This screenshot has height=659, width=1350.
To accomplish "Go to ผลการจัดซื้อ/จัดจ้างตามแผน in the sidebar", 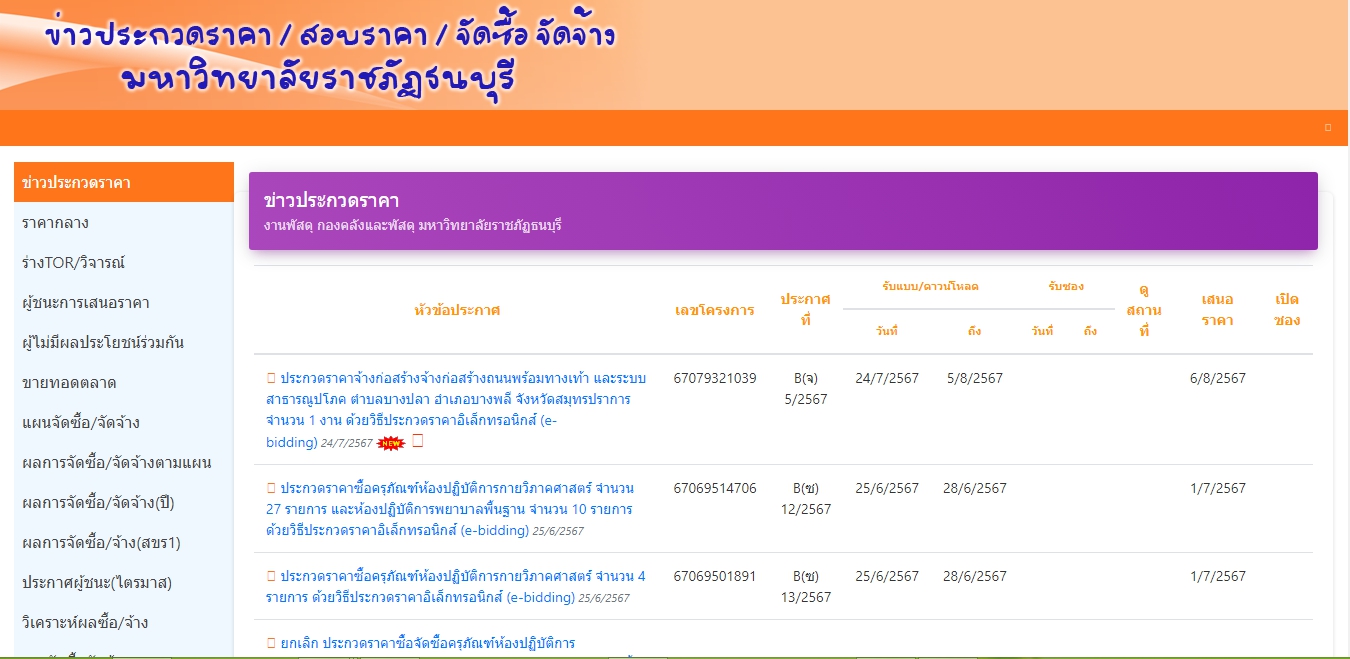I will (x=124, y=463).
